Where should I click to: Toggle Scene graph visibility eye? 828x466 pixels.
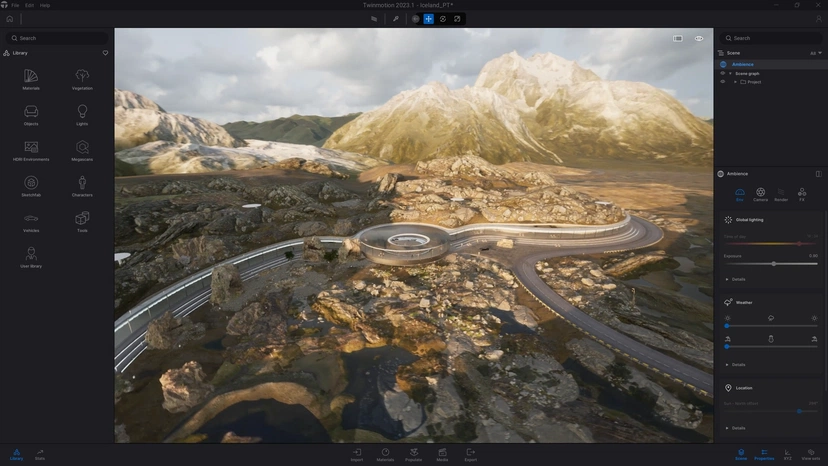click(x=723, y=73)
